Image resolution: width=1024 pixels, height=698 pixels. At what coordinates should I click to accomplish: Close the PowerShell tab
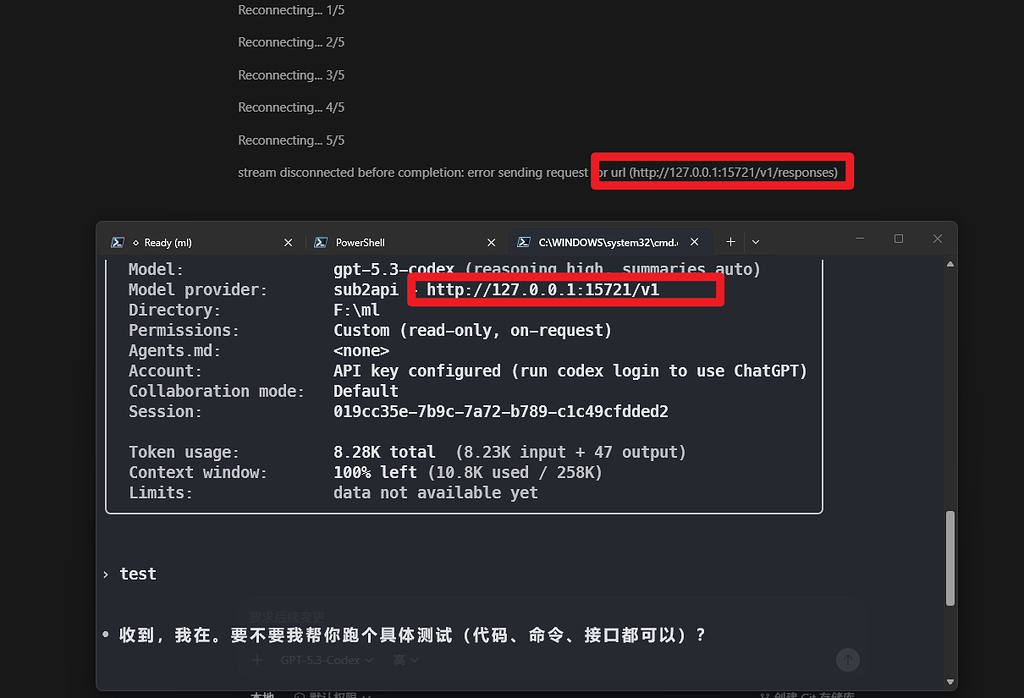click(491, 242)
